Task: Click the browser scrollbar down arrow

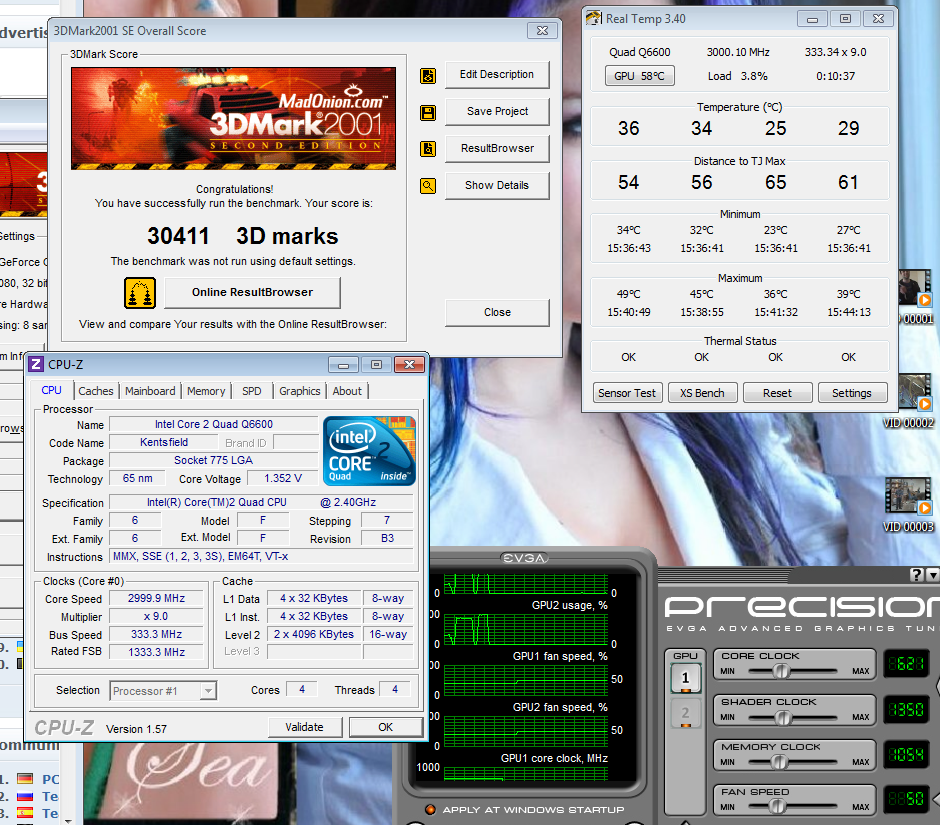Action: pyautogui.click(x=68, y=820)
